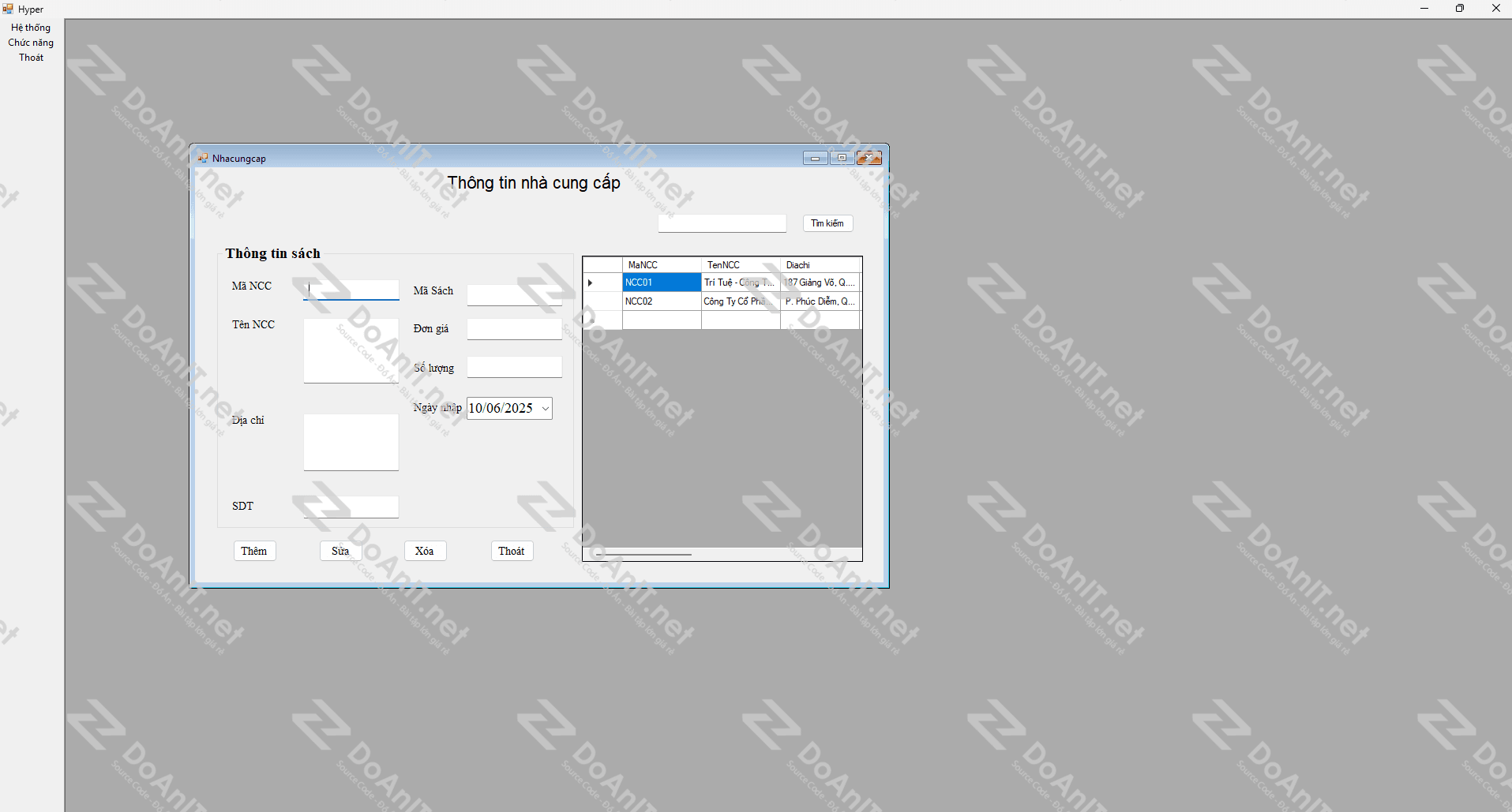Click the Thêm button

(254, 551)
